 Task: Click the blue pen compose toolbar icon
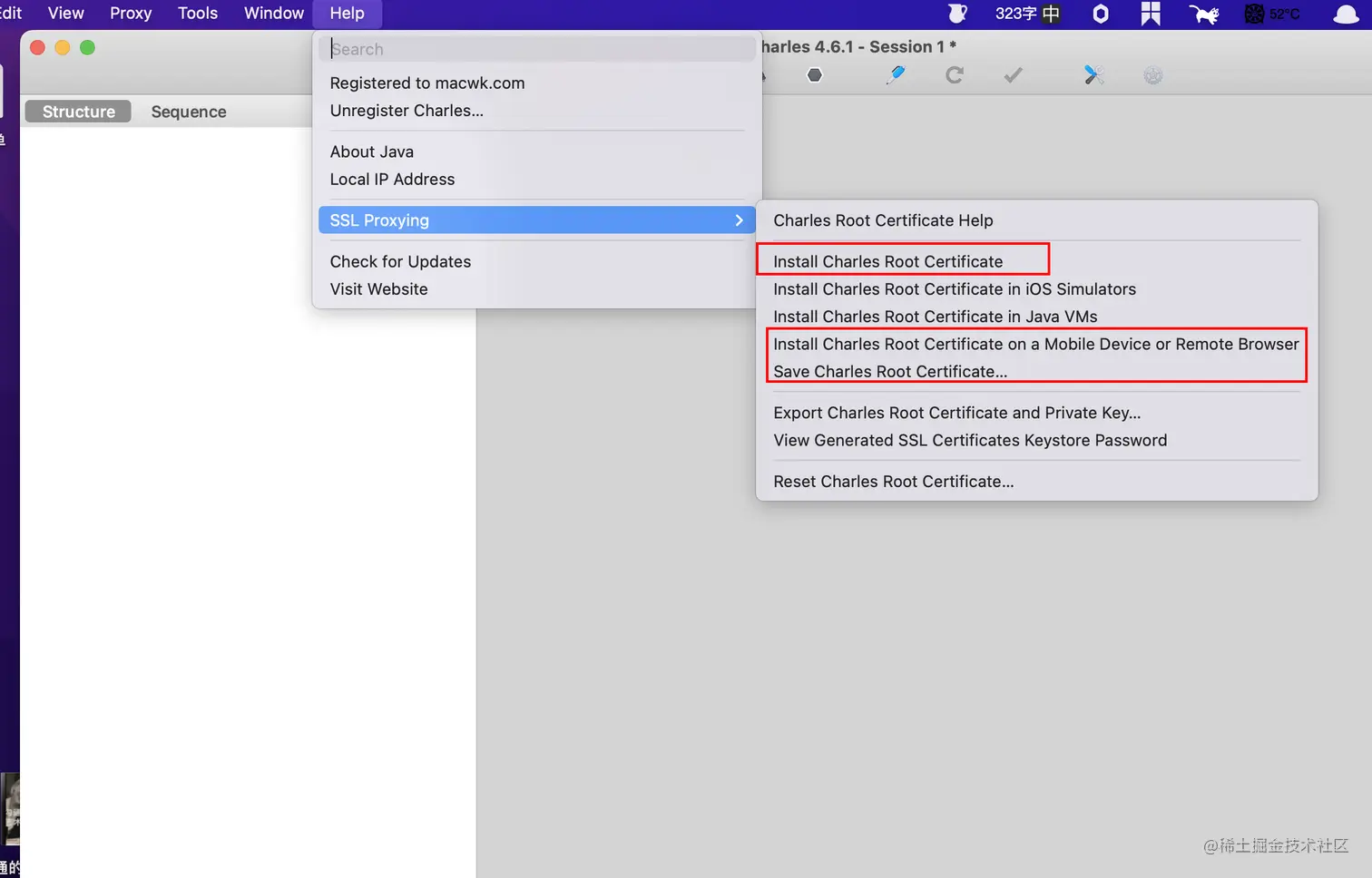coord(896,75)
